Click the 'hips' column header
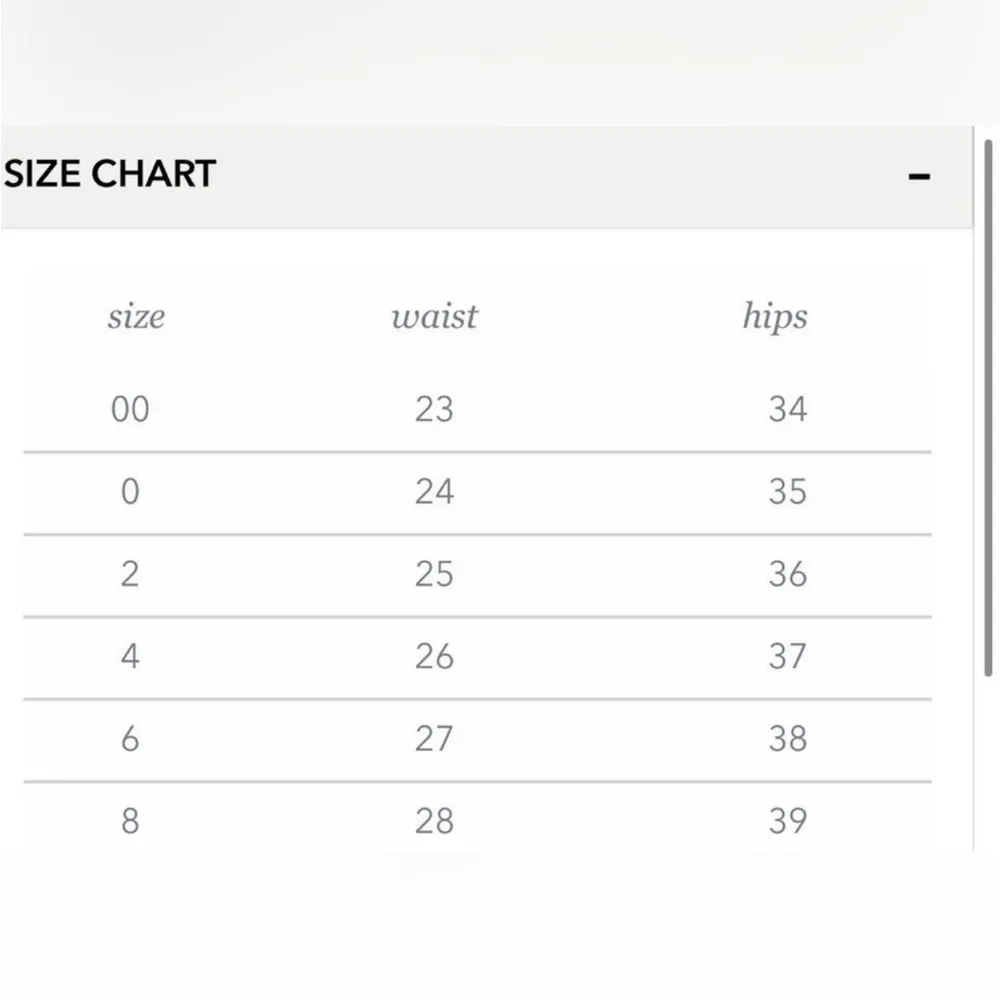This screenshot has width=1000, height=1000. 775,317
